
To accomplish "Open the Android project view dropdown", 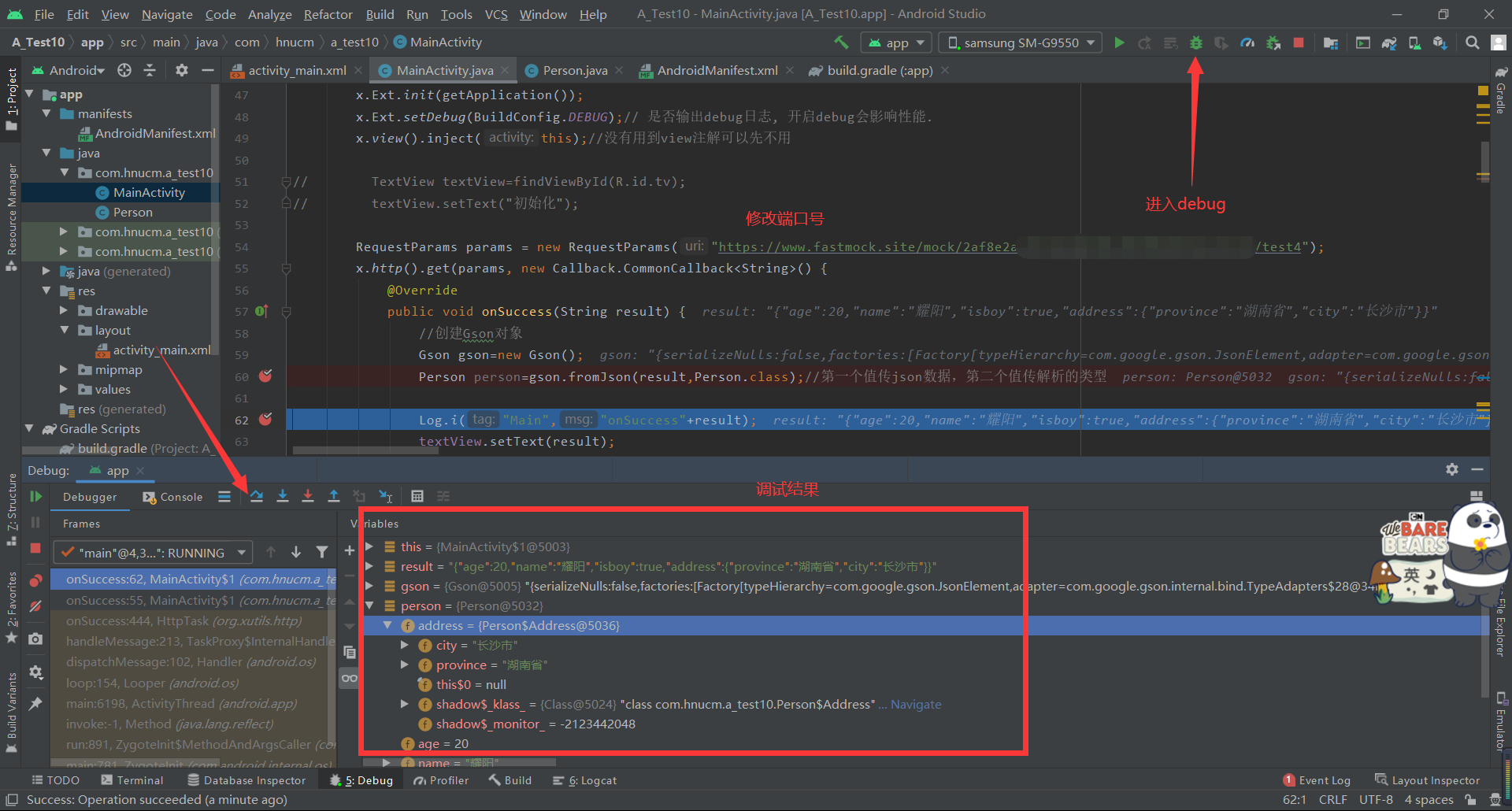I will (x=69, y=70).
